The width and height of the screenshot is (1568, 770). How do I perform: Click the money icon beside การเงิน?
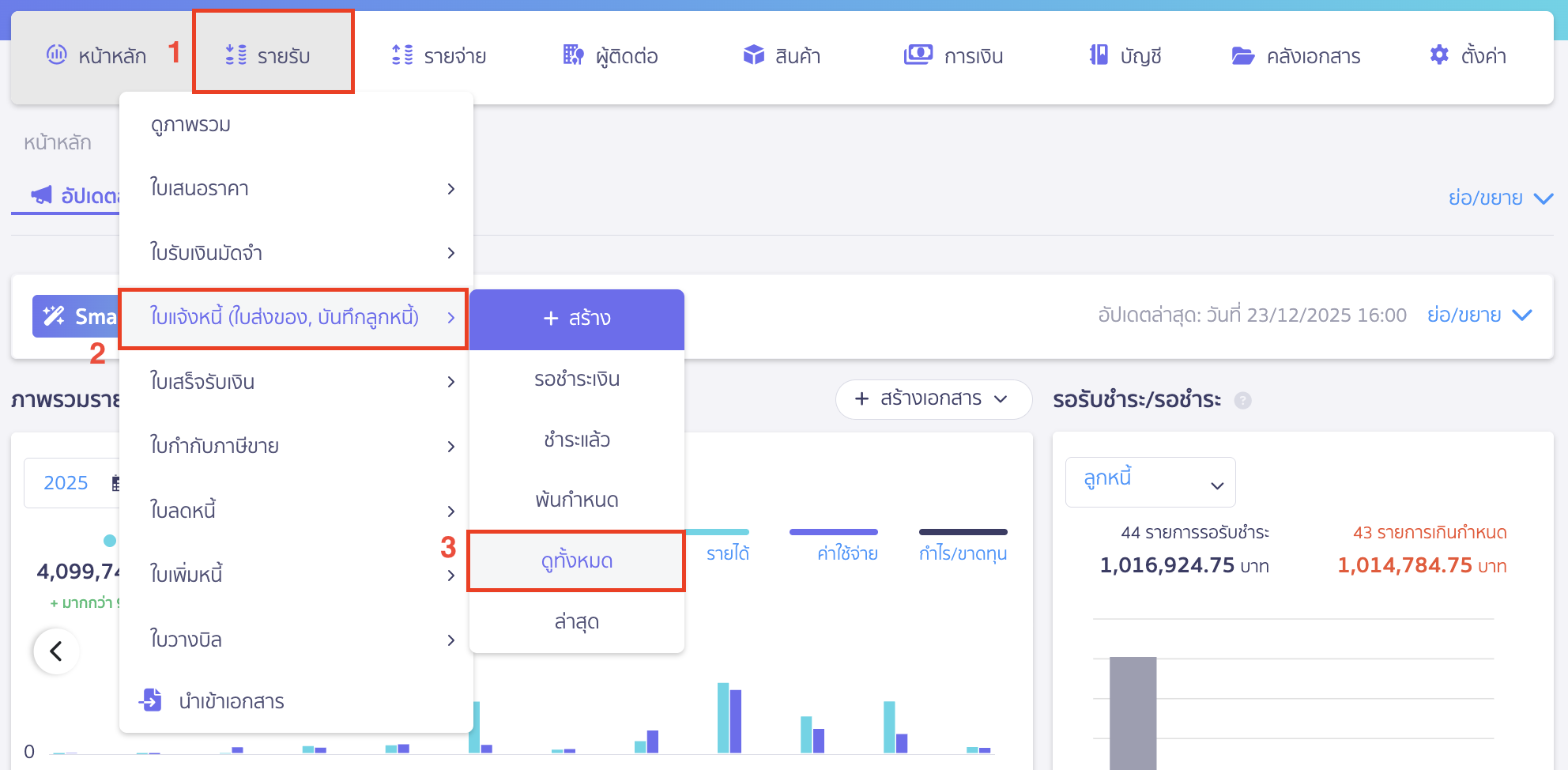pos(918,55)
